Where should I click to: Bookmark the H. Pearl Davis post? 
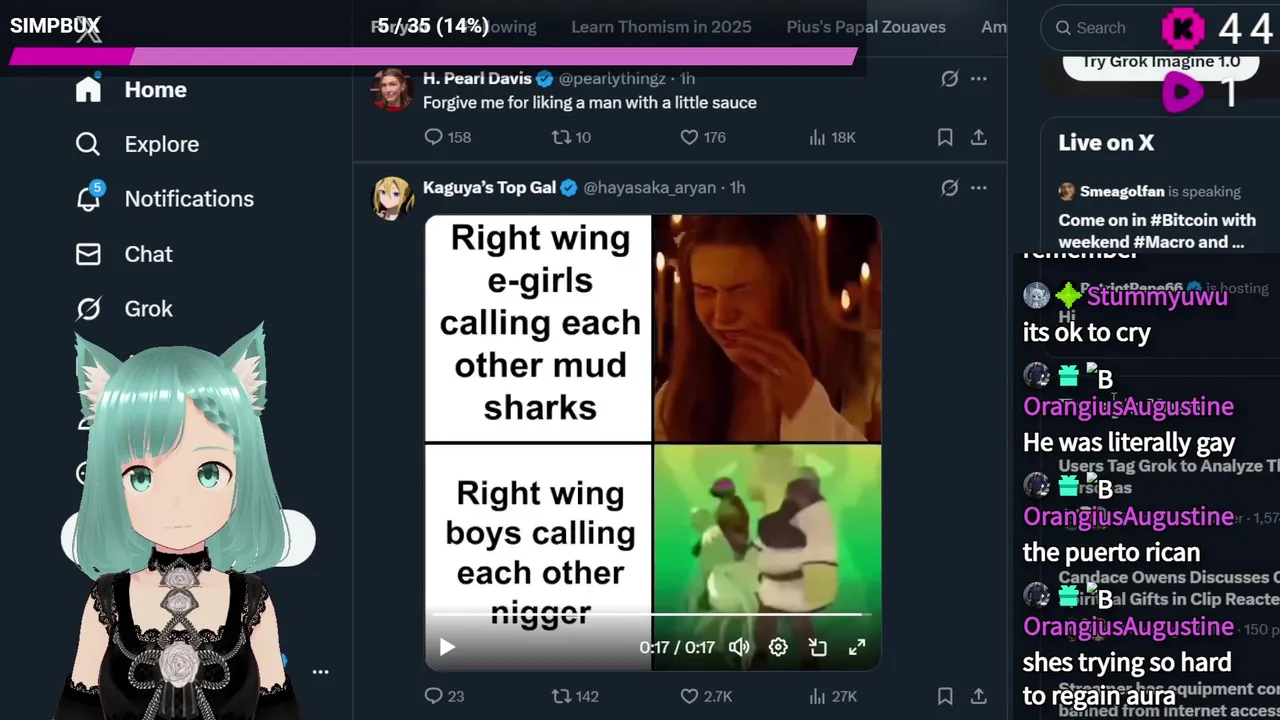pyautogui.click(x=945, y=137)
